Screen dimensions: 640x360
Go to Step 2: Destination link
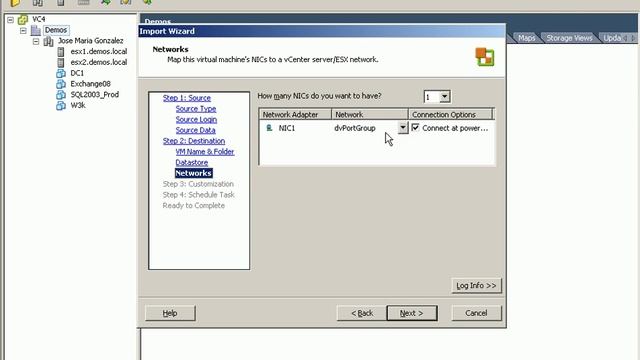pos(194,141)
